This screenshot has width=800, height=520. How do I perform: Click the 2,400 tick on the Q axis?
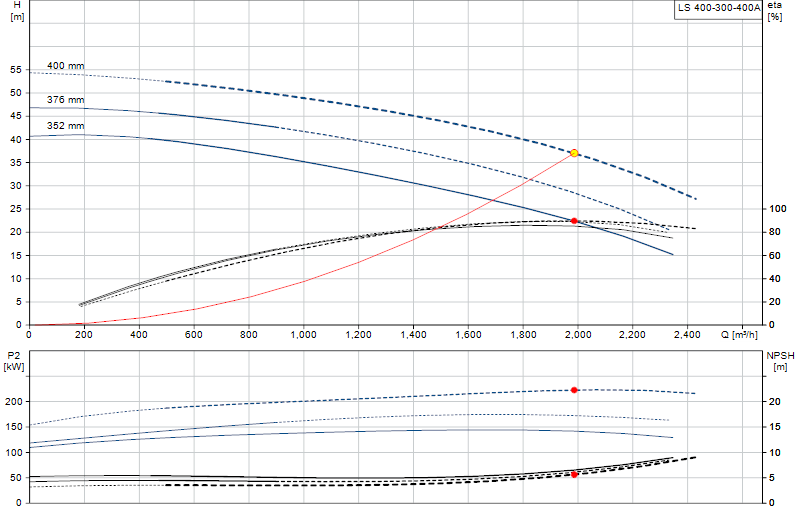point(687,335)
